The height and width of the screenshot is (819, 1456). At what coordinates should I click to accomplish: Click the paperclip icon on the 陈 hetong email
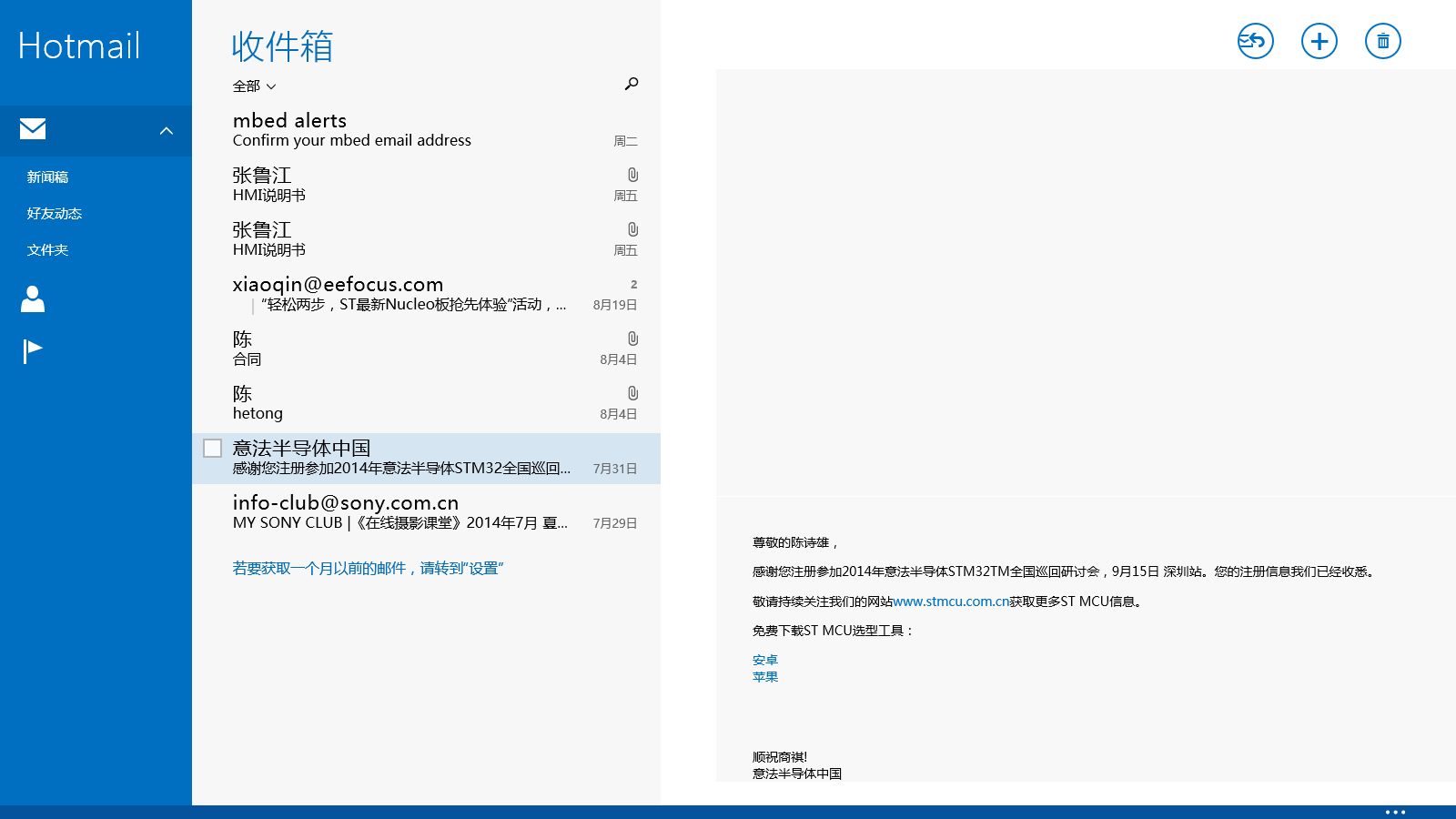coord(632,393)
